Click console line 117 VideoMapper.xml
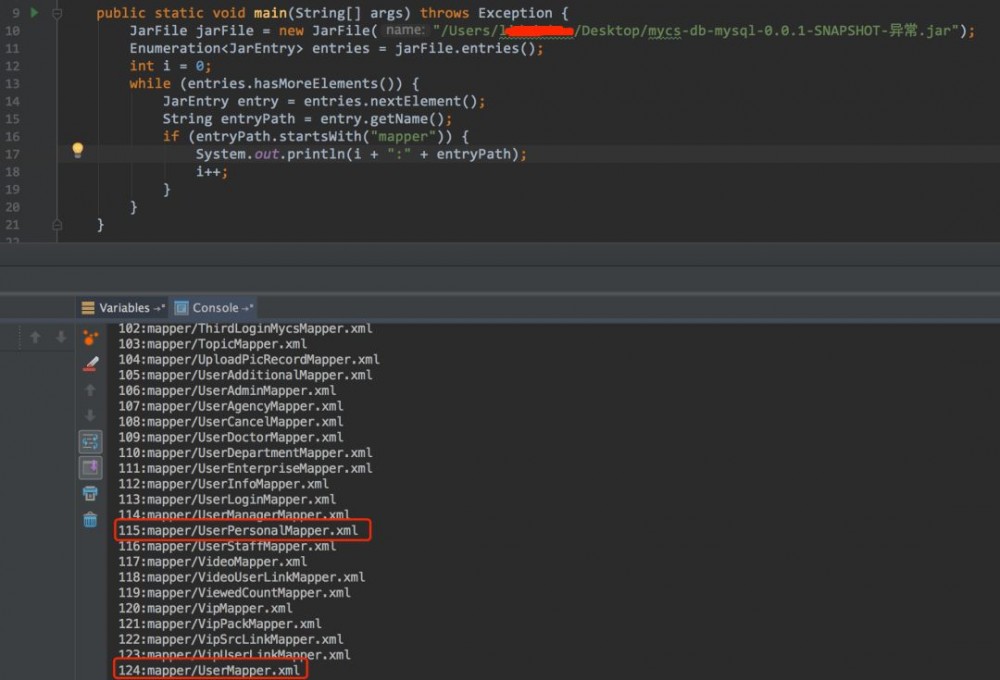Viewport: 1000px width, 680px height. (212, 561)
